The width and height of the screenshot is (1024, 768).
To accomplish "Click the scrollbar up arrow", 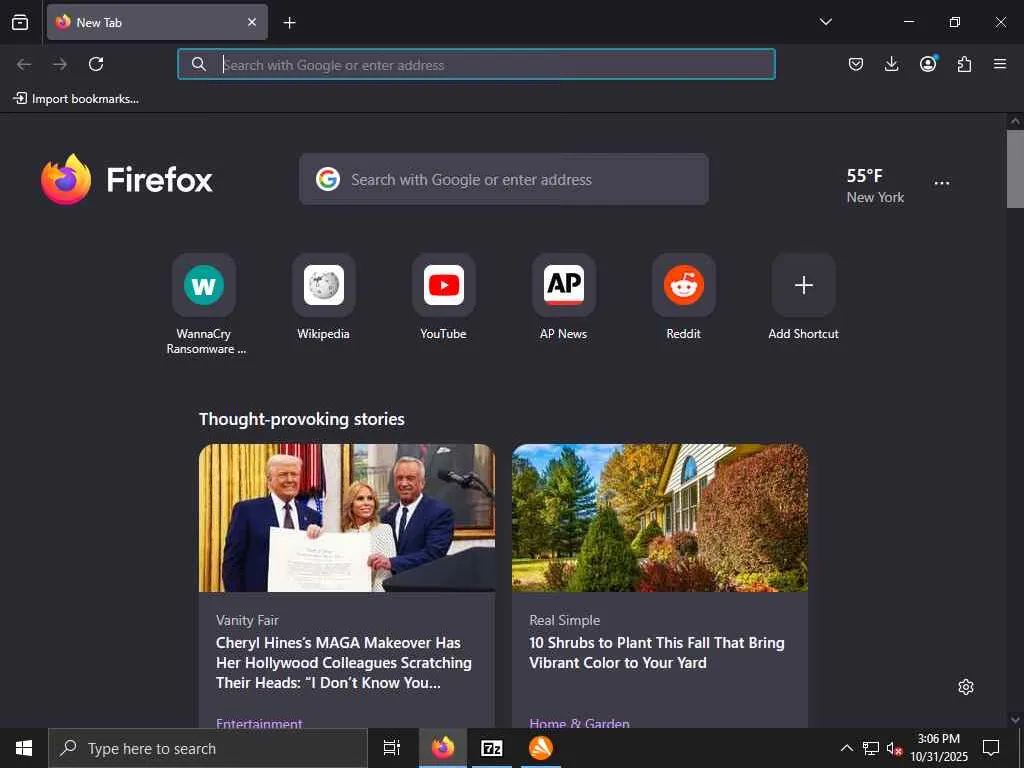I will pos(1015,121).
